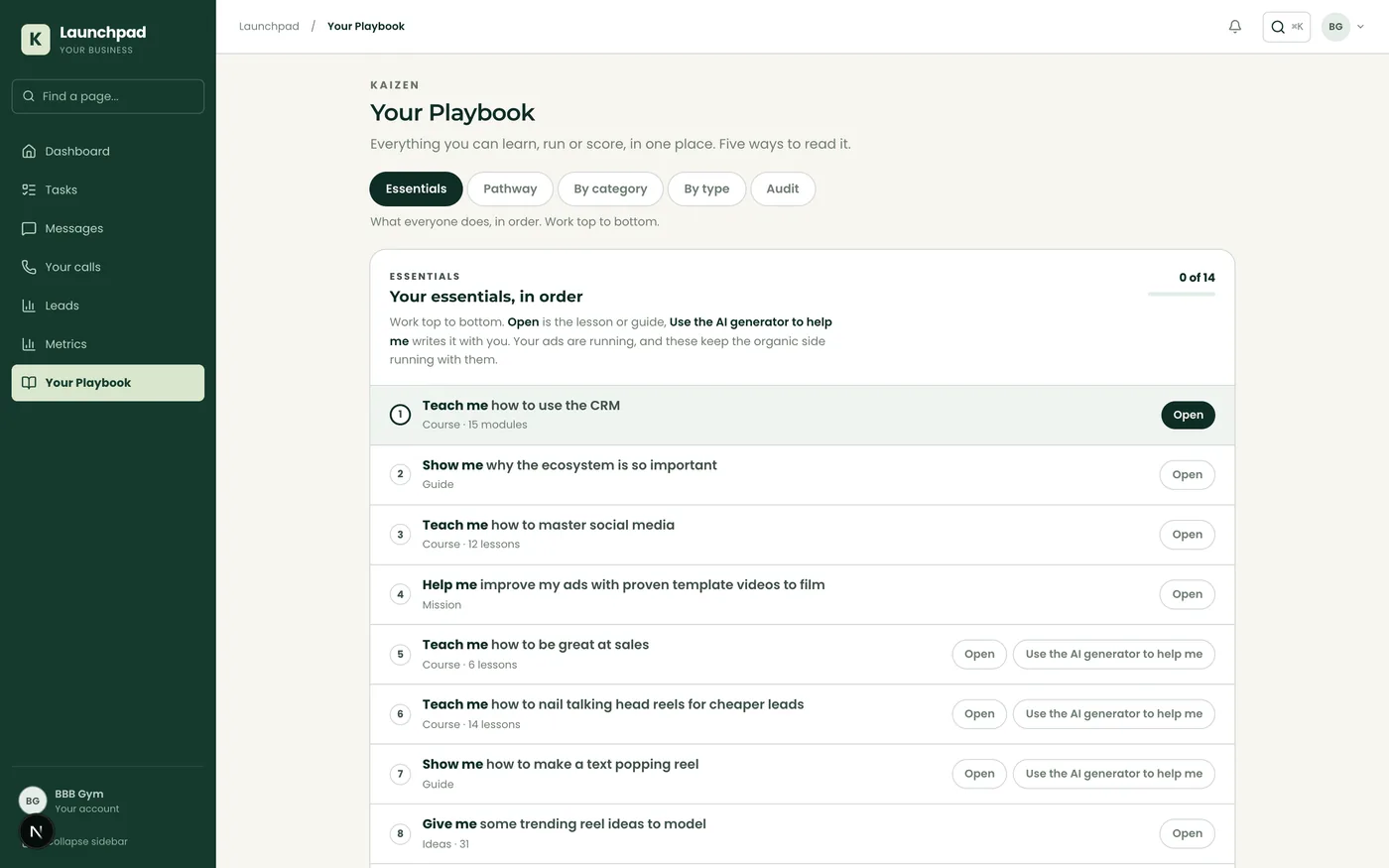The image size is (1389, 868).
Task: Switch to the By type tab
Action: tap(706, 188)
